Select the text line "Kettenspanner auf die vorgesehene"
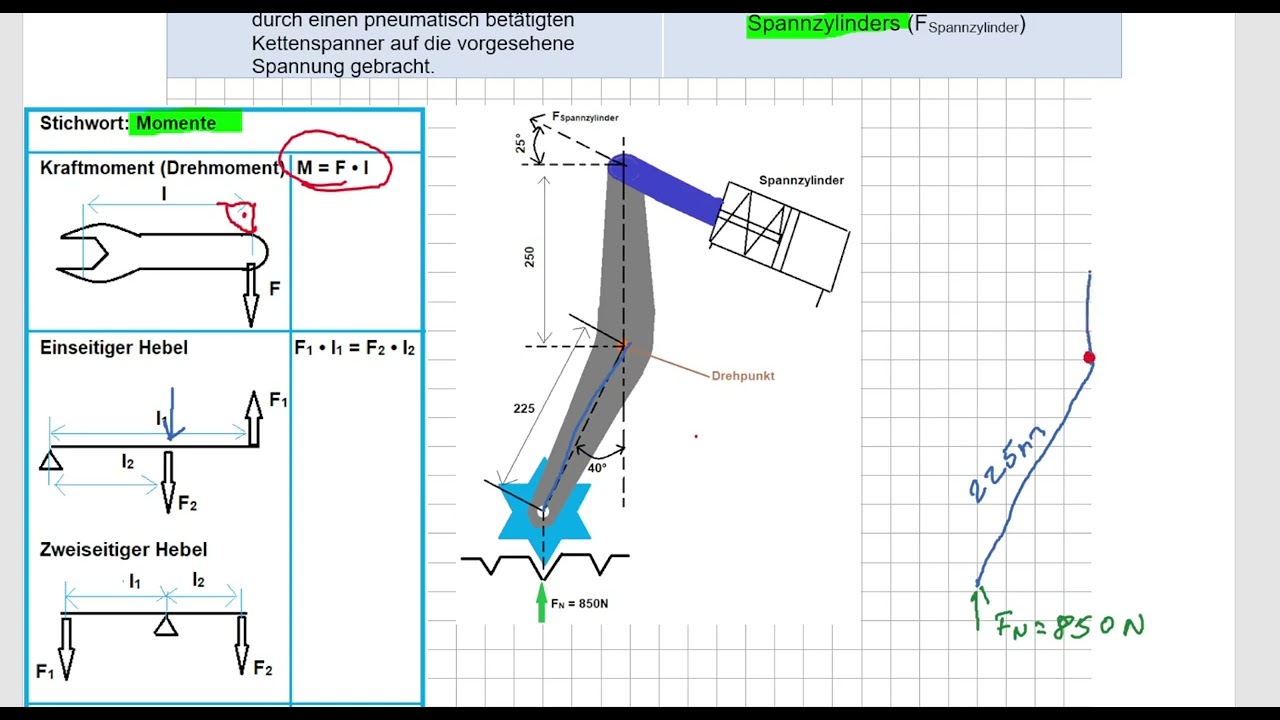Screen dimensions: 1280x720 [x=413, y=44]
